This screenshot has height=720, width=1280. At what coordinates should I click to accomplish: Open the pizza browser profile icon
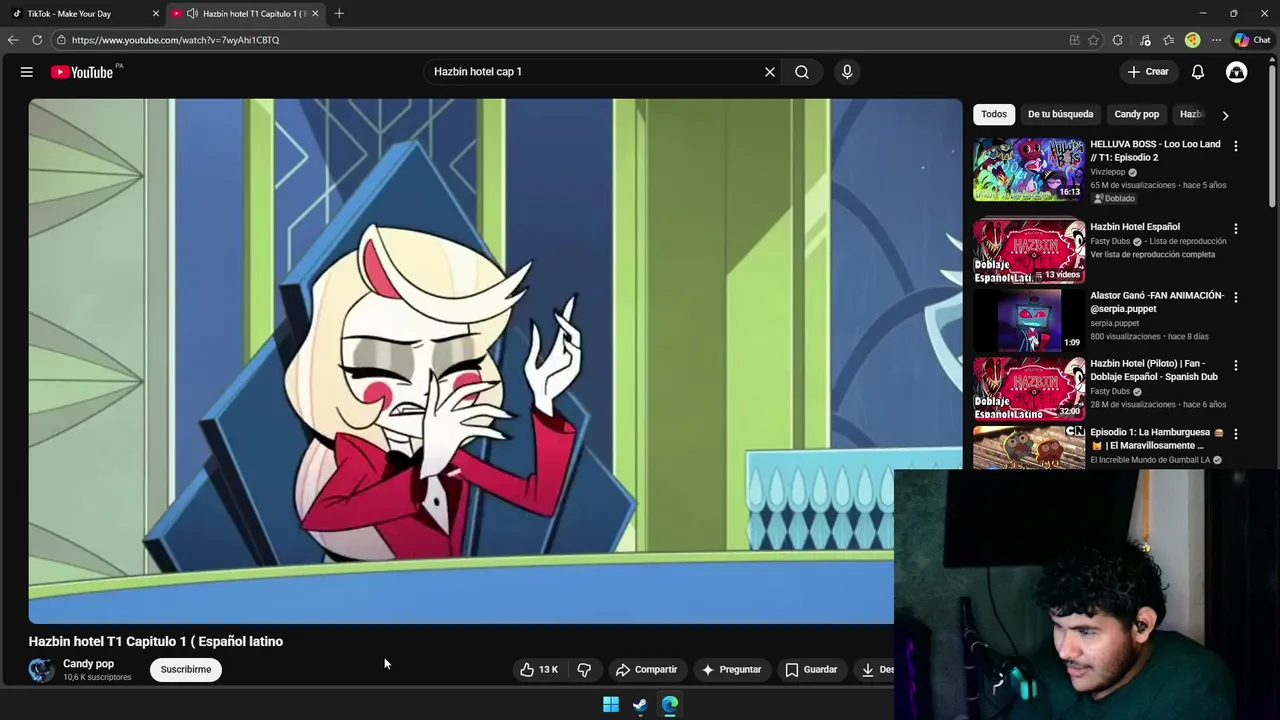point(1192,40)
